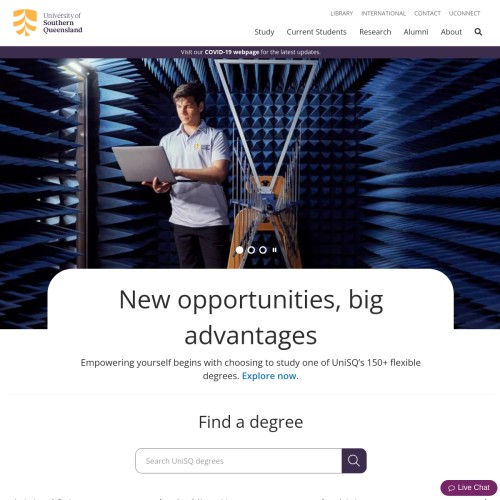This screenshot has width=500, height=500.
Task: Open the Study menu
Action: coord(264,32)
